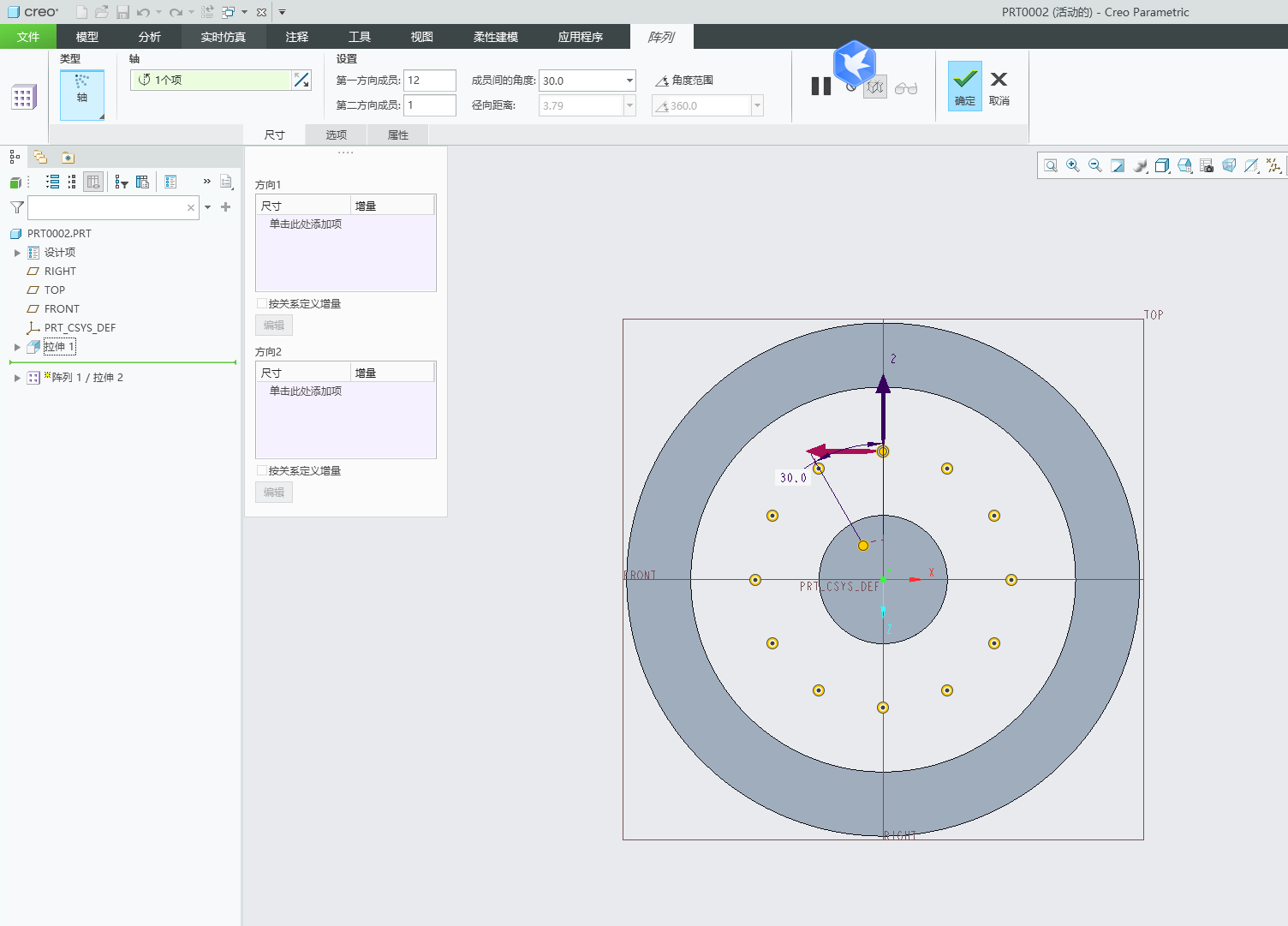Open the 文件 menu
Screen dimensions: 1288x926
(28, 37)
